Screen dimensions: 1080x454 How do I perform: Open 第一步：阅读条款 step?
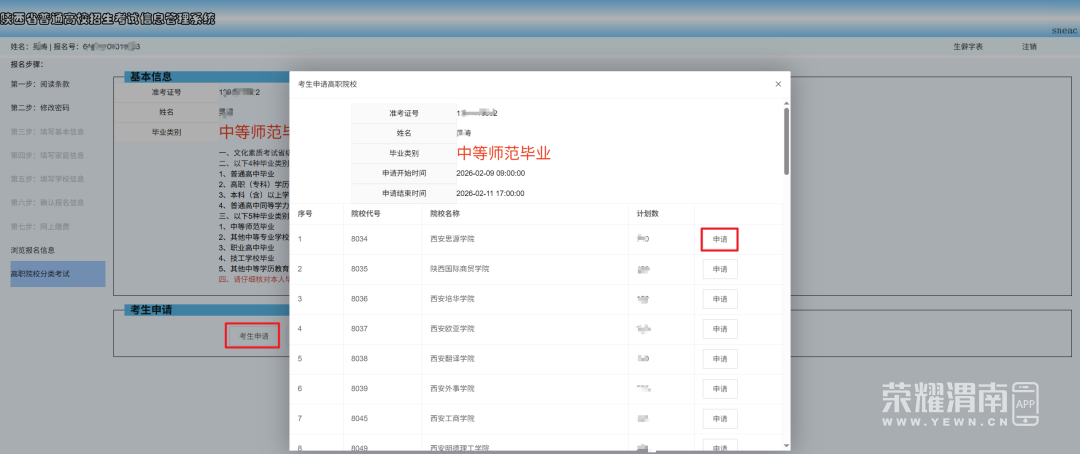[x=40, y=84]
